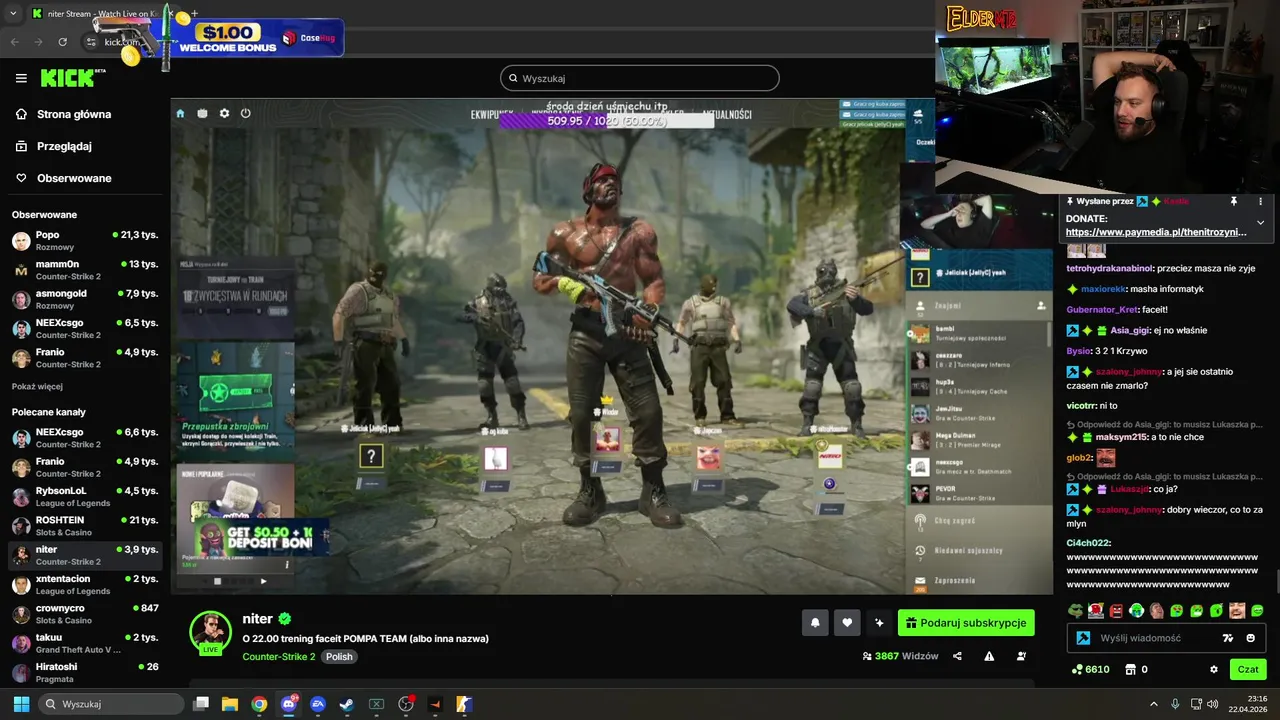Open the EA app on the taskbar

point(318,704)
